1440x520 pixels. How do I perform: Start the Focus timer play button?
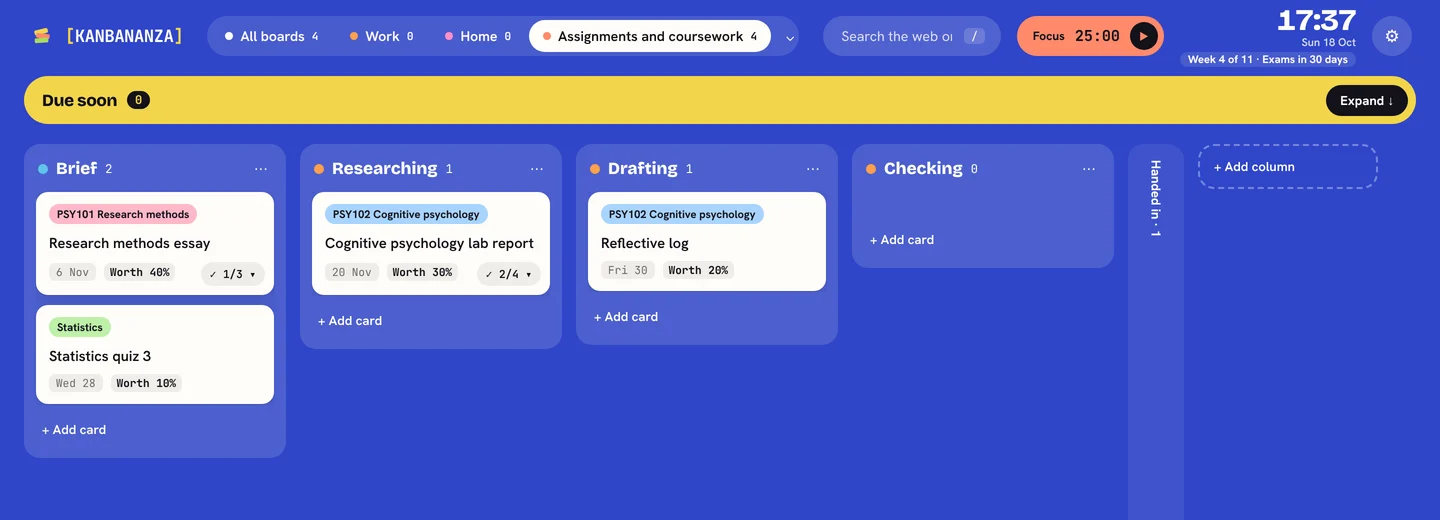[x=1143, y=36]
